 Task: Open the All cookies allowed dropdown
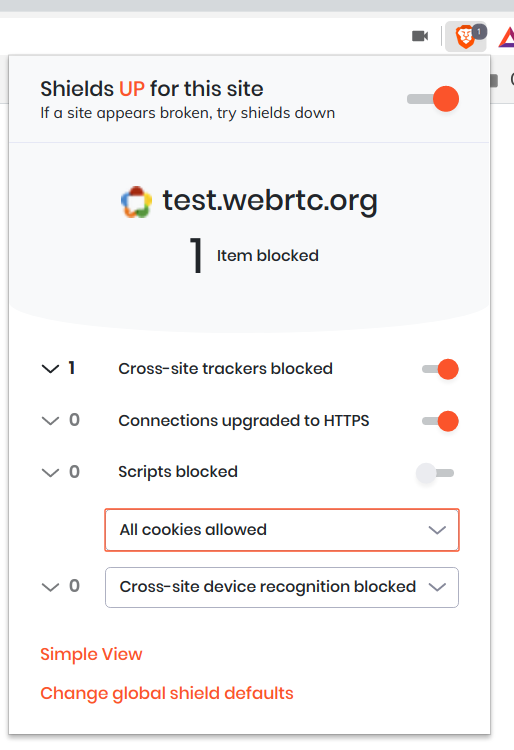[x=282, y=530]
